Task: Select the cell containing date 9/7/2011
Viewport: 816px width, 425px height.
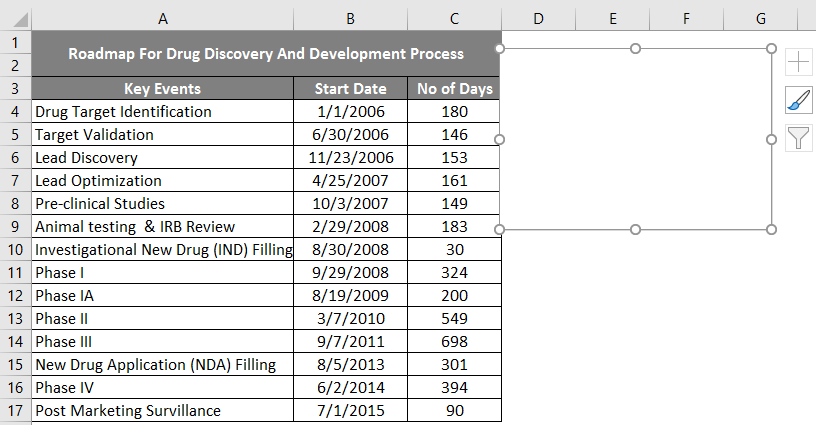Action: (350, 341)
